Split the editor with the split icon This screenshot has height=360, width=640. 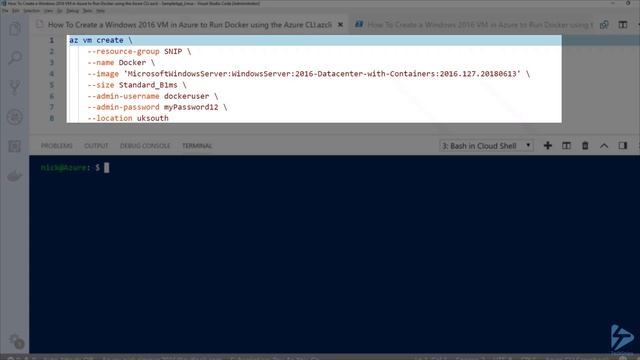(623, 25)
